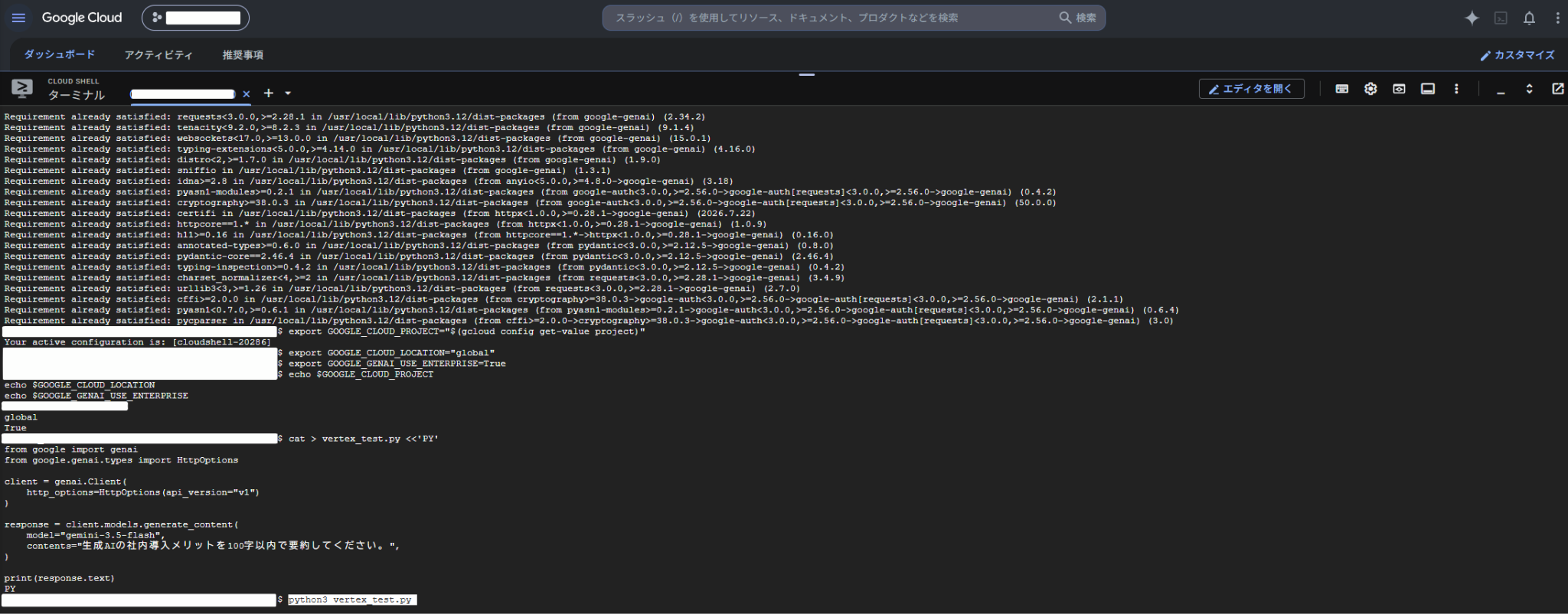Click the Cloud Shell terminal logo icon
Image resolution: width=1568 pixels, height=614 pixels.
pos(21,89)
